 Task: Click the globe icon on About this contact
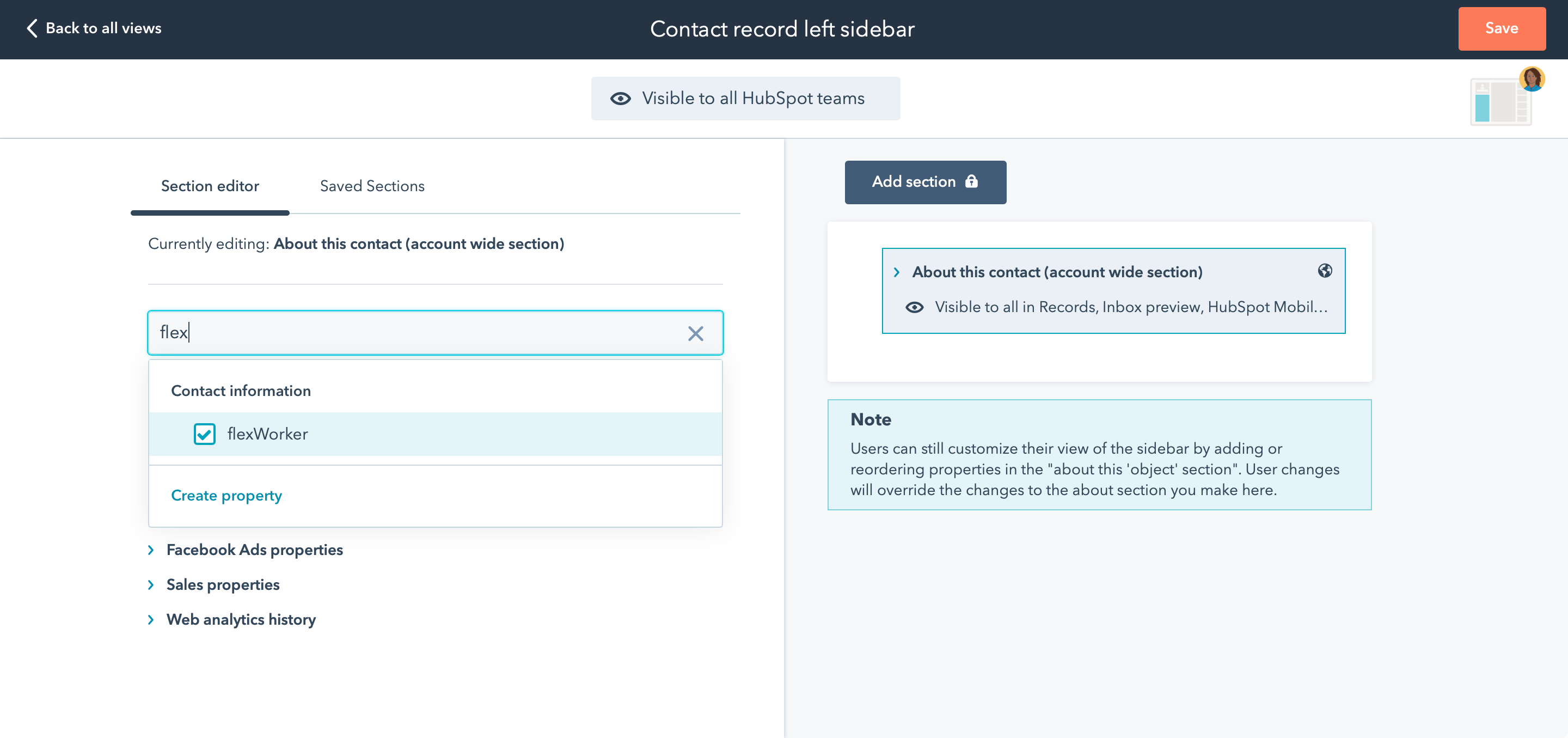[x=1325, y=271]
